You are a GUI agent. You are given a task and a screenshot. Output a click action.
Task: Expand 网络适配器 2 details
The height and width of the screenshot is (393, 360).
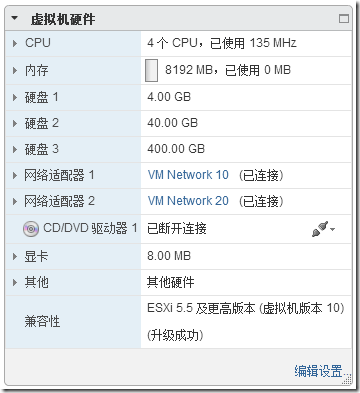15,201
